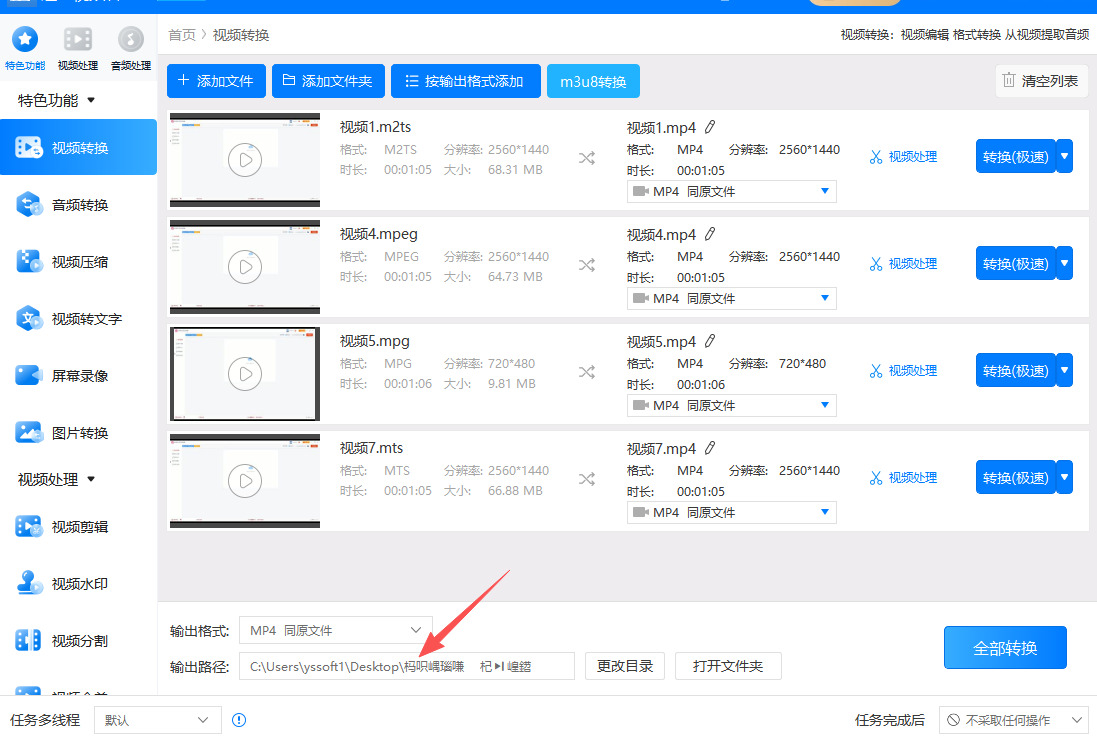
Task: Click the shuffle icon for 视频4.mpeg
Action: (587, 265)
